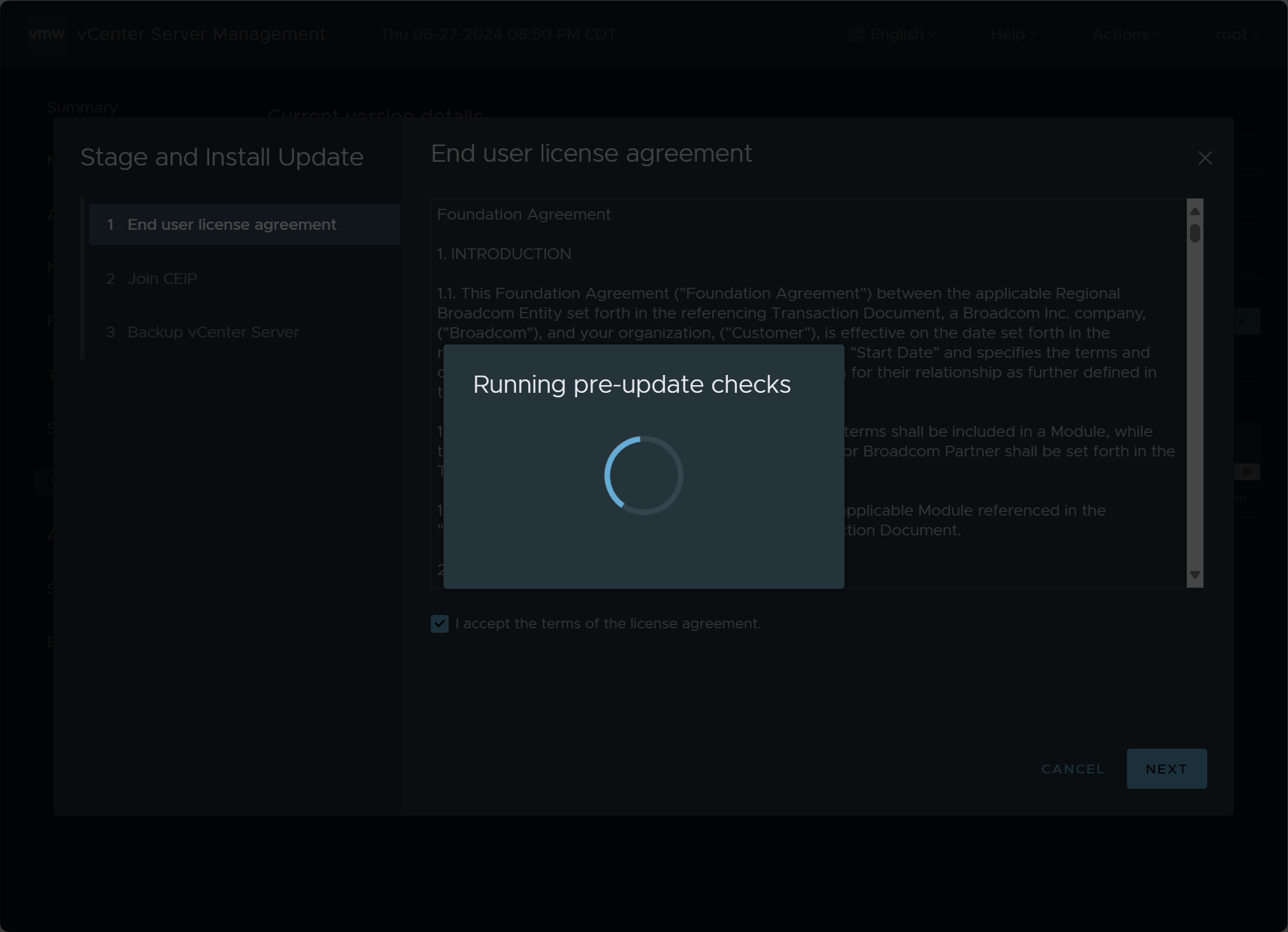Click the license scrollbar down arrow

(1194, 575)
